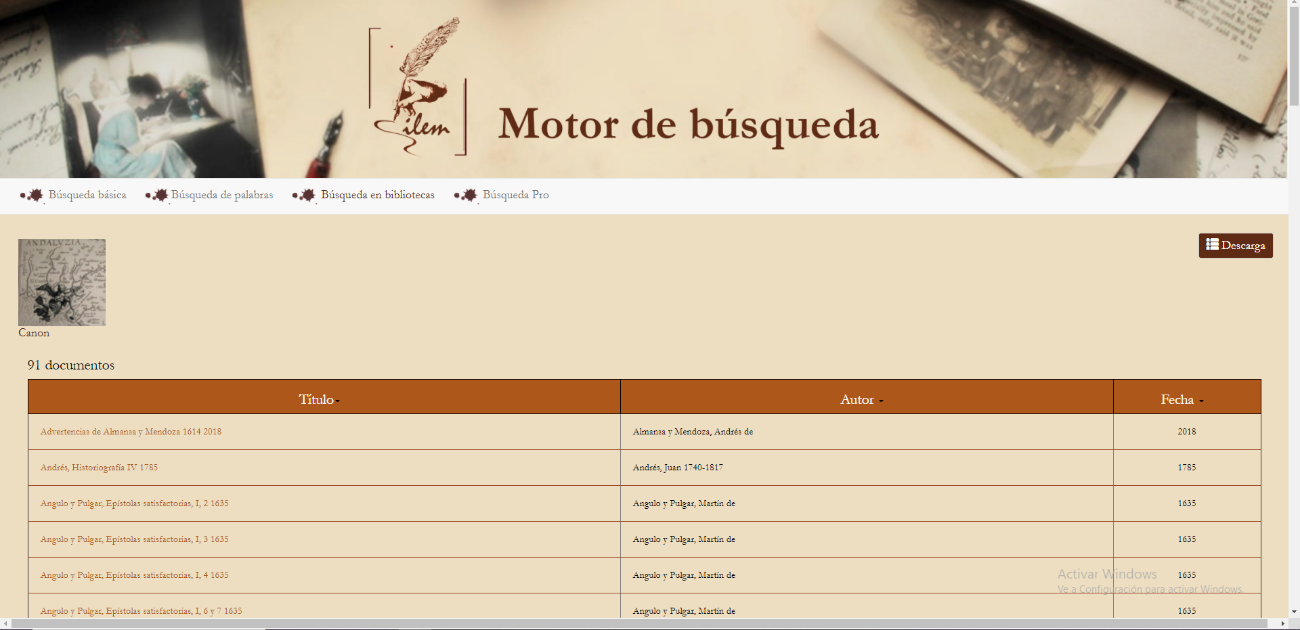The width and height of the screenshot is (1300, 630).
Task: Click the vertical page scrollbar
Action: (x=1293, y=300)
